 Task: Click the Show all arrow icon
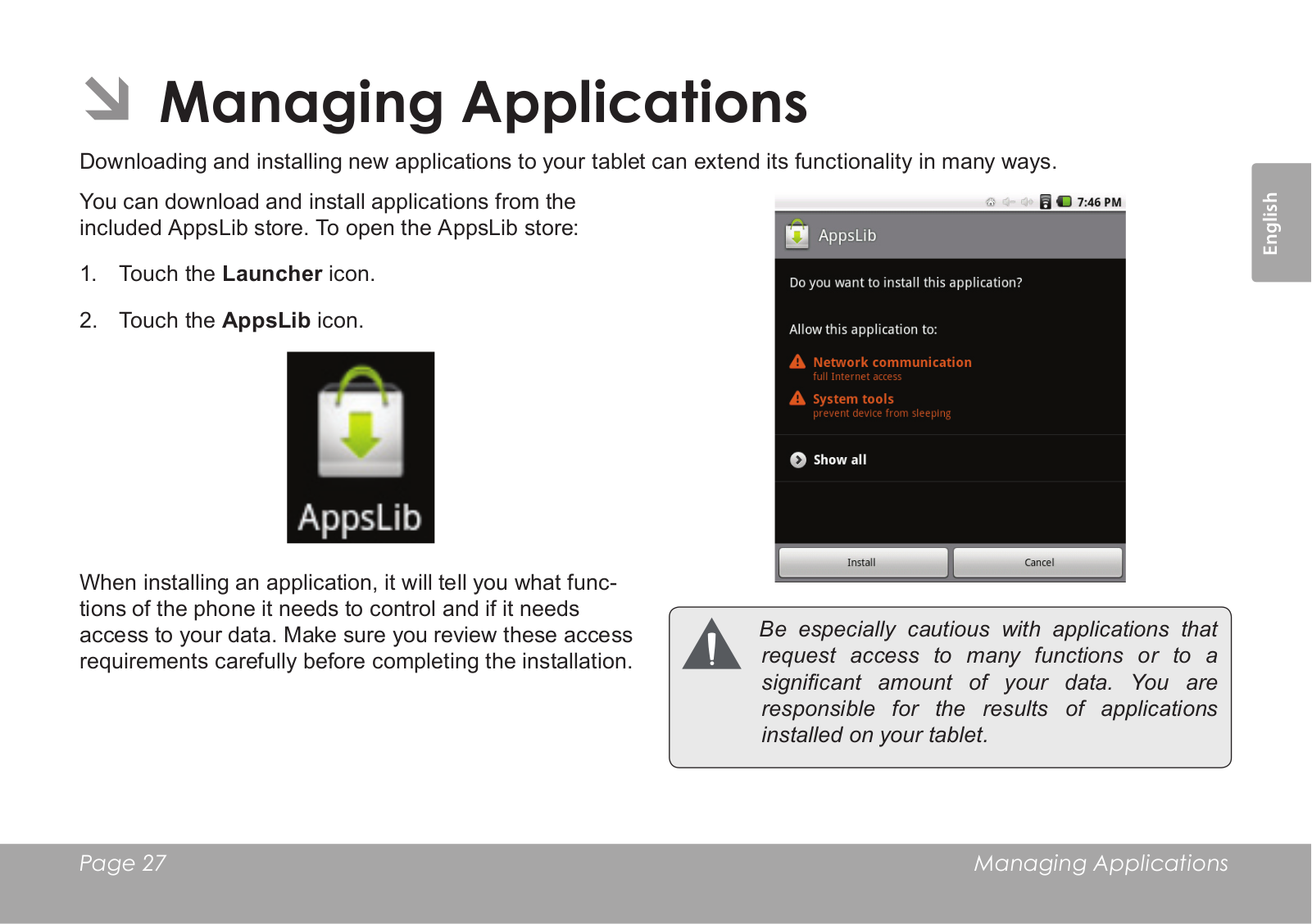pyautogui.click(x=798, y=460)
